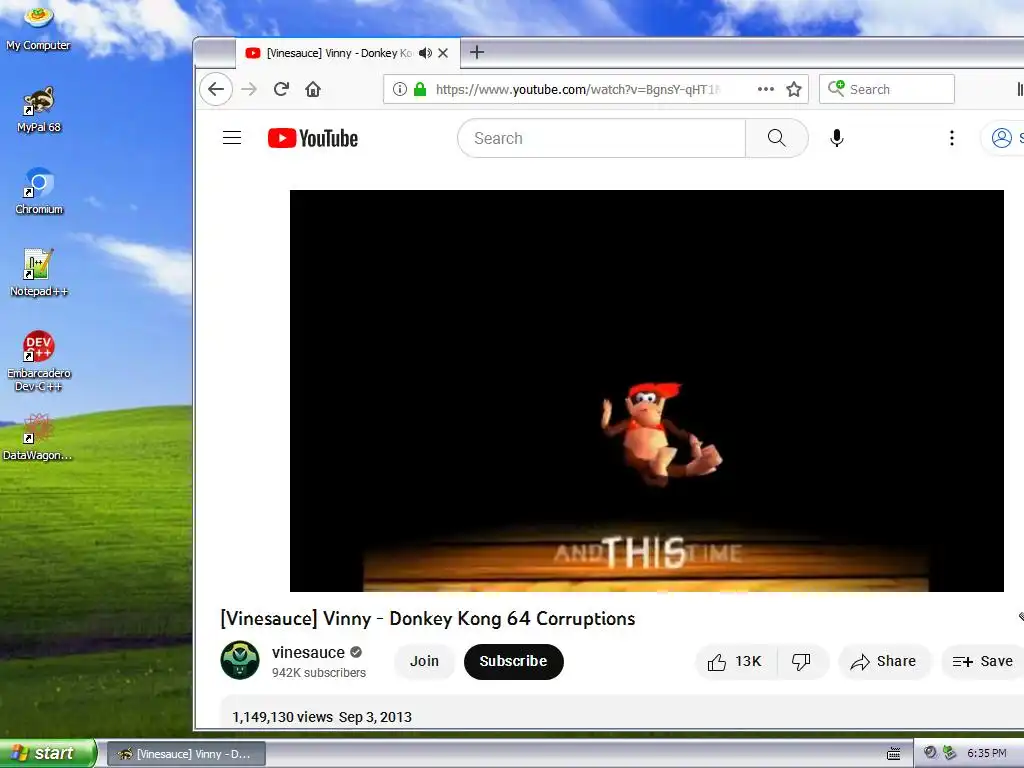View connection security via the green padlock
Image resolution: width=1024 pixels, height=768 pixels.
tap(420, 89)
